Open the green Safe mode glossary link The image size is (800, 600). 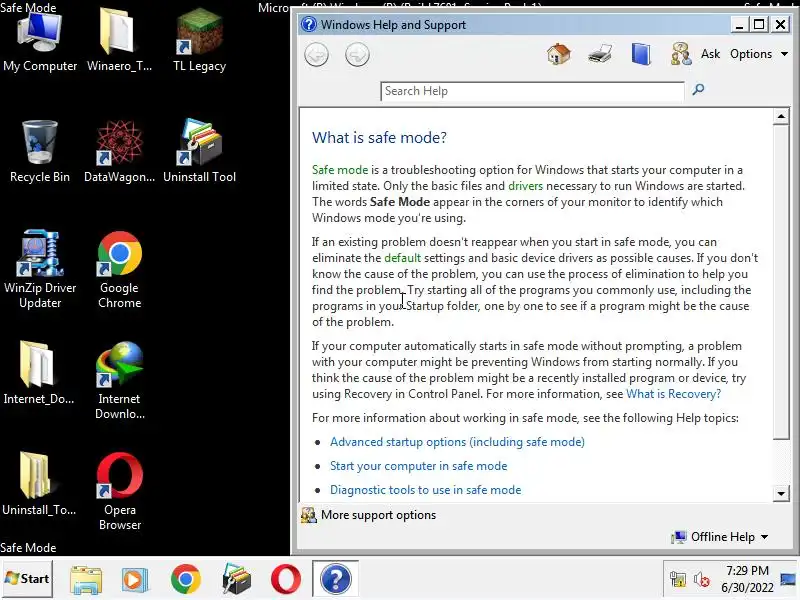click(x=340, y=170)
